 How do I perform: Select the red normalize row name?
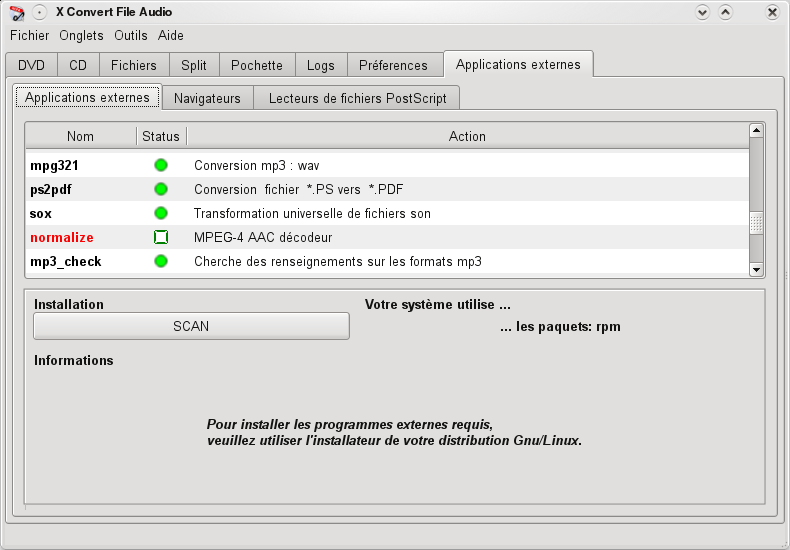(x=62, y=237)
